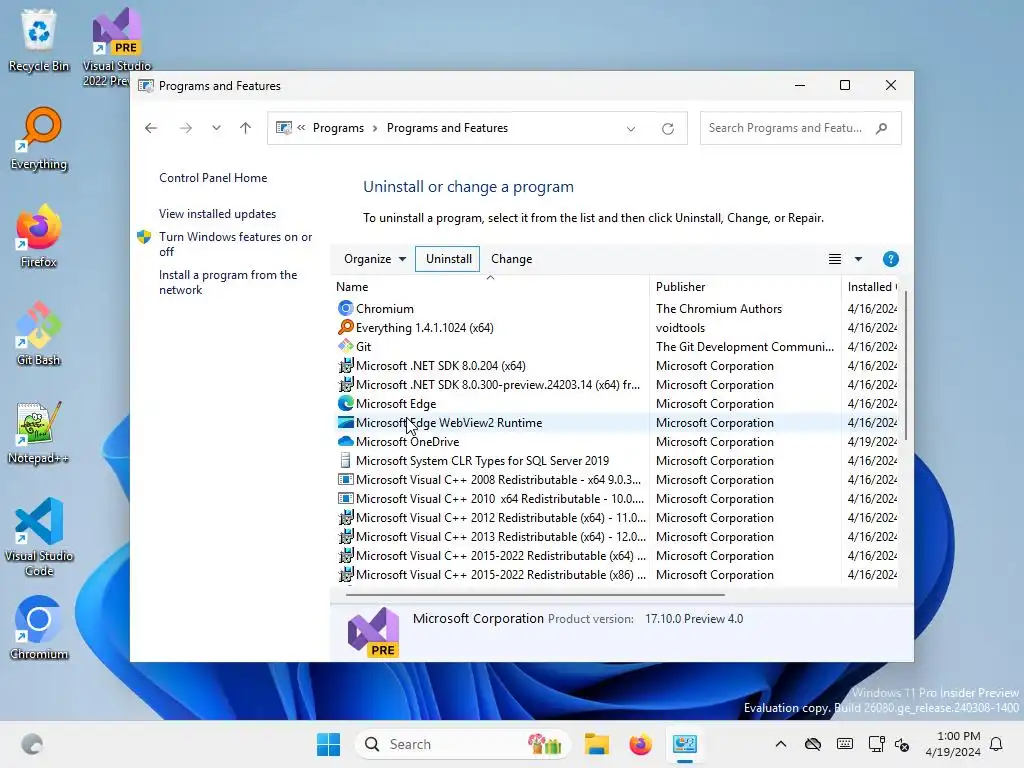
Task: Open the Help question mark icon
Action: pos(890,259)
